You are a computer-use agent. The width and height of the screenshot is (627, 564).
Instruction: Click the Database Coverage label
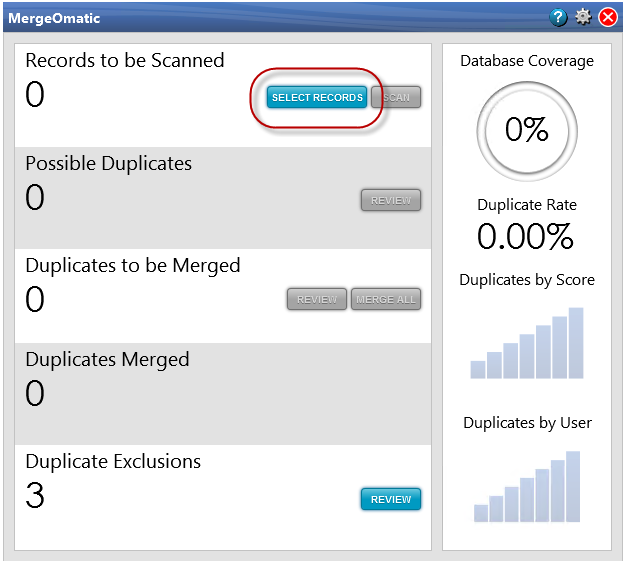tap(527, 61)
